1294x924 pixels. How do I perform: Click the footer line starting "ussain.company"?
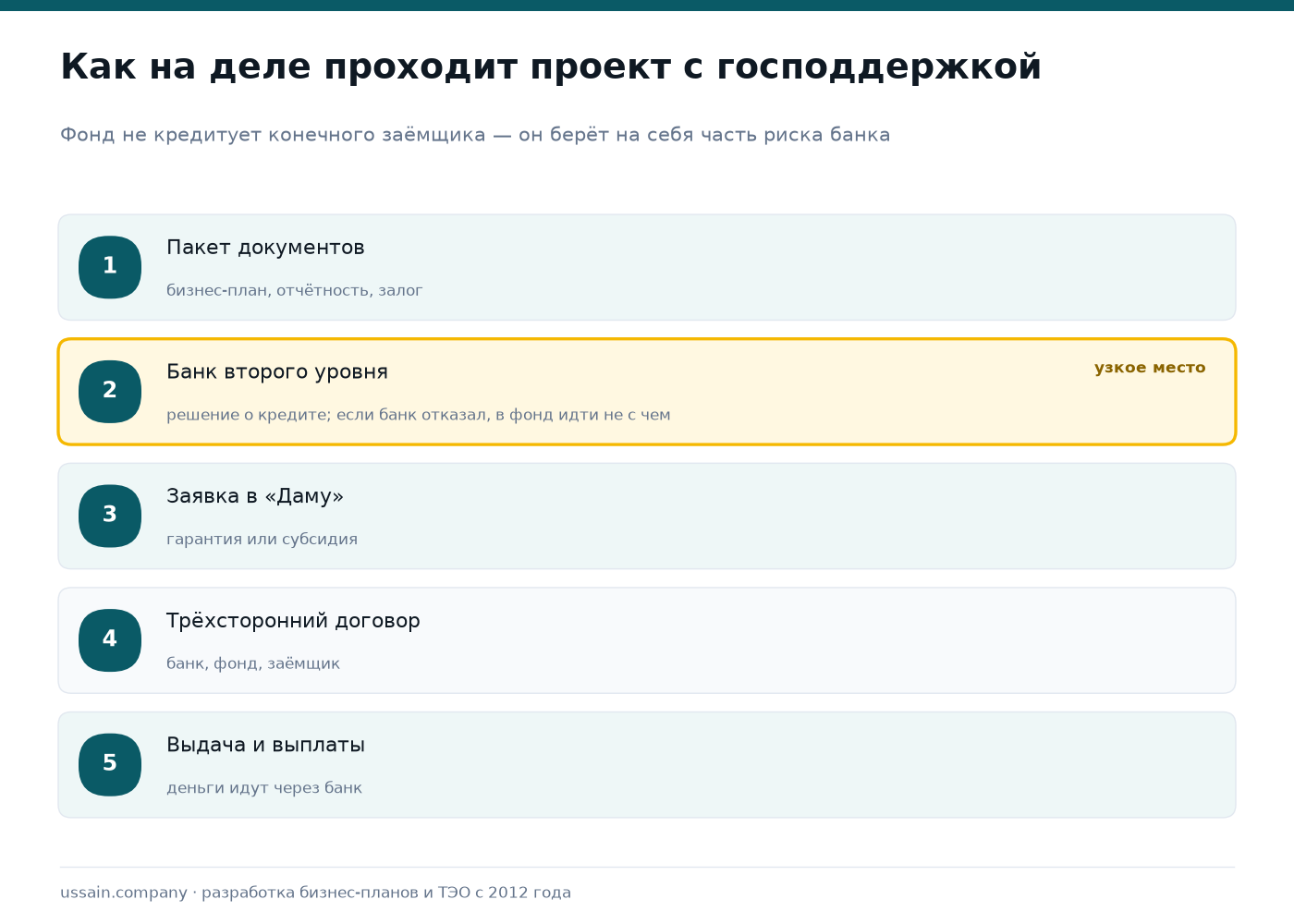coord(315,893)
